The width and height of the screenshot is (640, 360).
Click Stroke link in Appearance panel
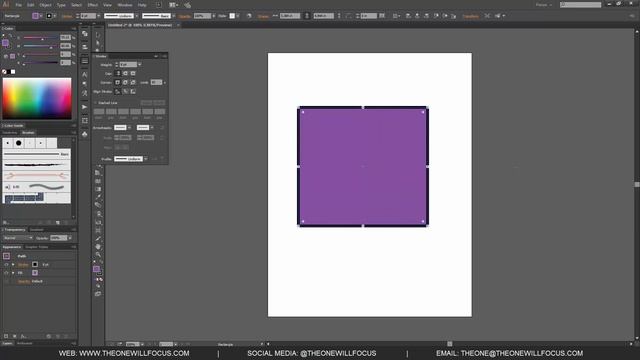23,264
